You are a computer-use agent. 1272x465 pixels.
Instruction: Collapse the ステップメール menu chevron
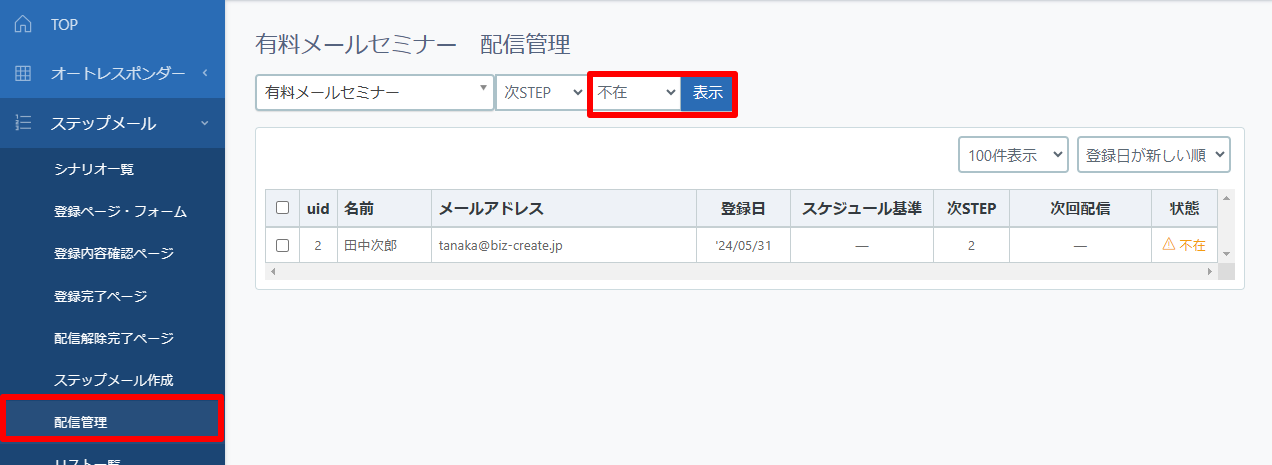tap(204, 123)
